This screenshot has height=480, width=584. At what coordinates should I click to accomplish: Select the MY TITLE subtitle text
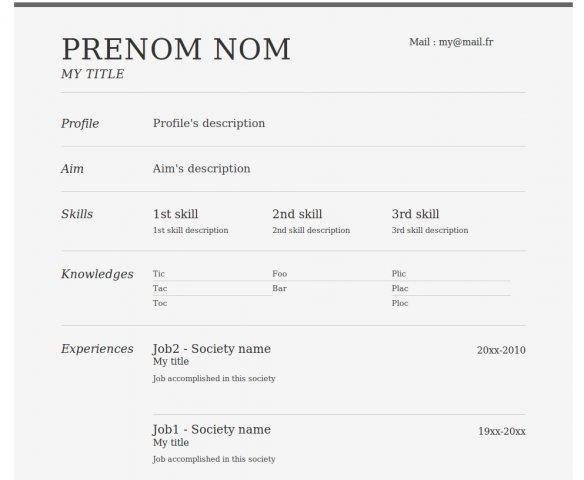coord(92,74)
